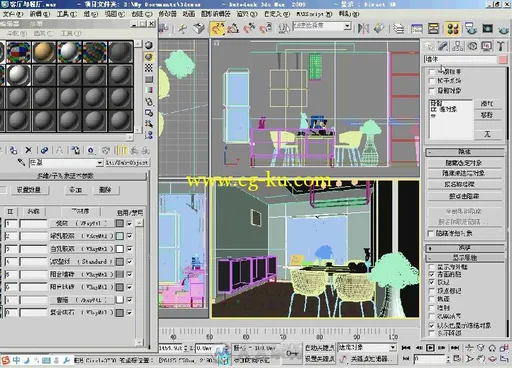The width and height of the screenshot is (512, 368).
Task: Click the Show End Result icon
Action: pyautogui.click(x=122, y=150)
